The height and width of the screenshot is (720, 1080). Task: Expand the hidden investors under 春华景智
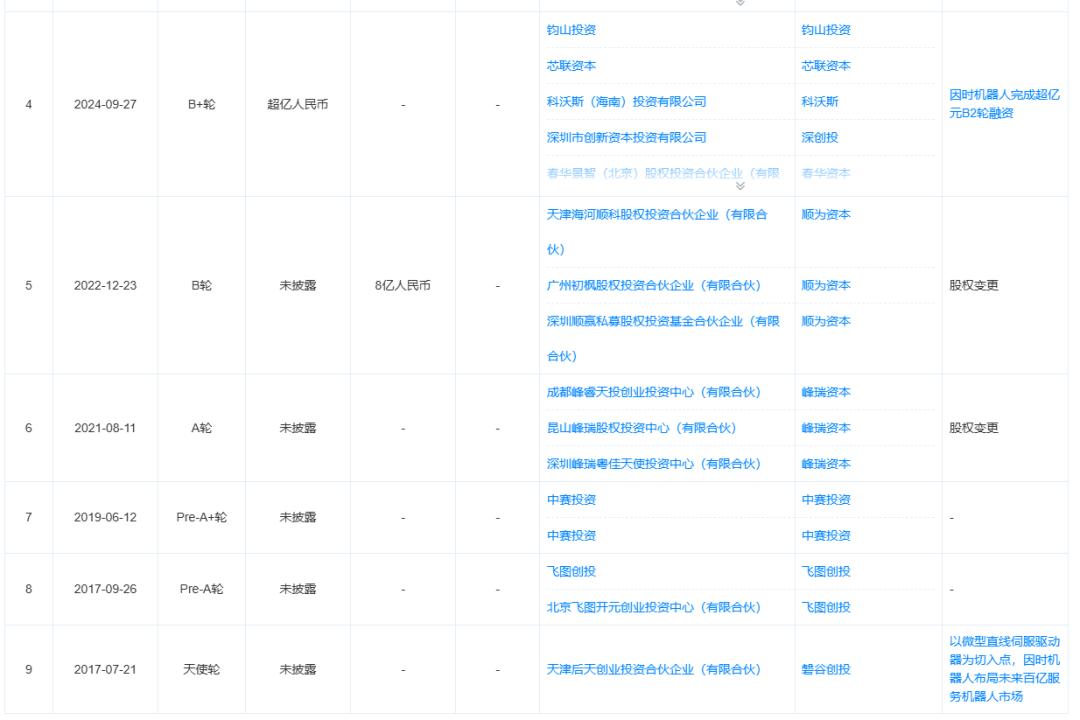click(740, 186)
